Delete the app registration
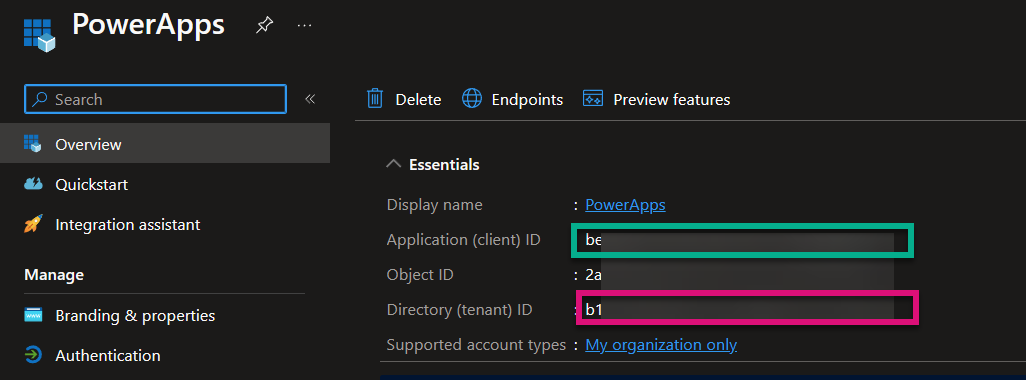The width and height of the screenshot is (1026, 380). click(404, 99)
